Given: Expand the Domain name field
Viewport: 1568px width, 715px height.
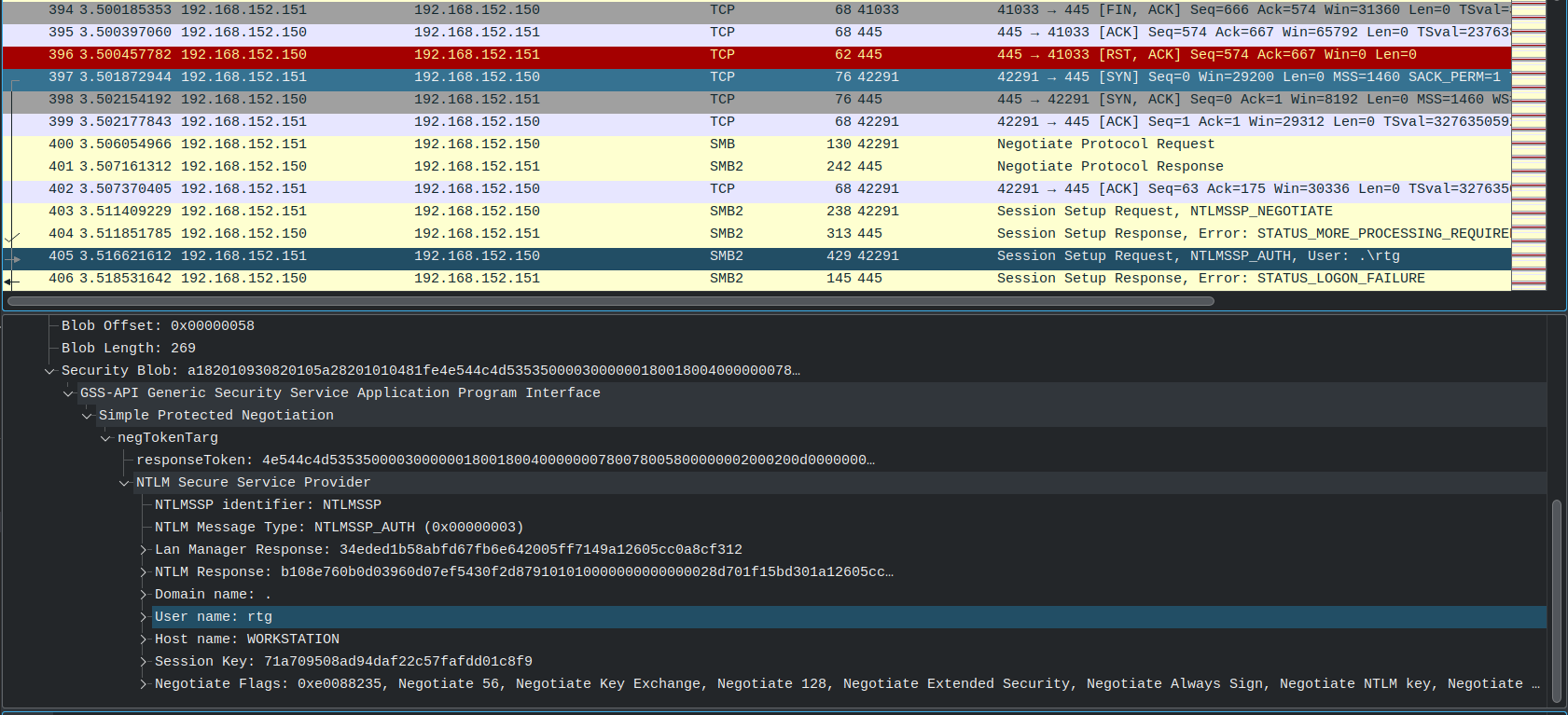Looking at the screenshot, I should 144,595.
